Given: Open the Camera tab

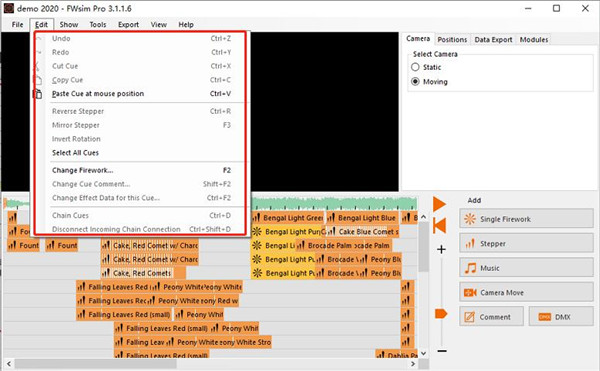Looking at the screenshot, I should click(418, 39).
